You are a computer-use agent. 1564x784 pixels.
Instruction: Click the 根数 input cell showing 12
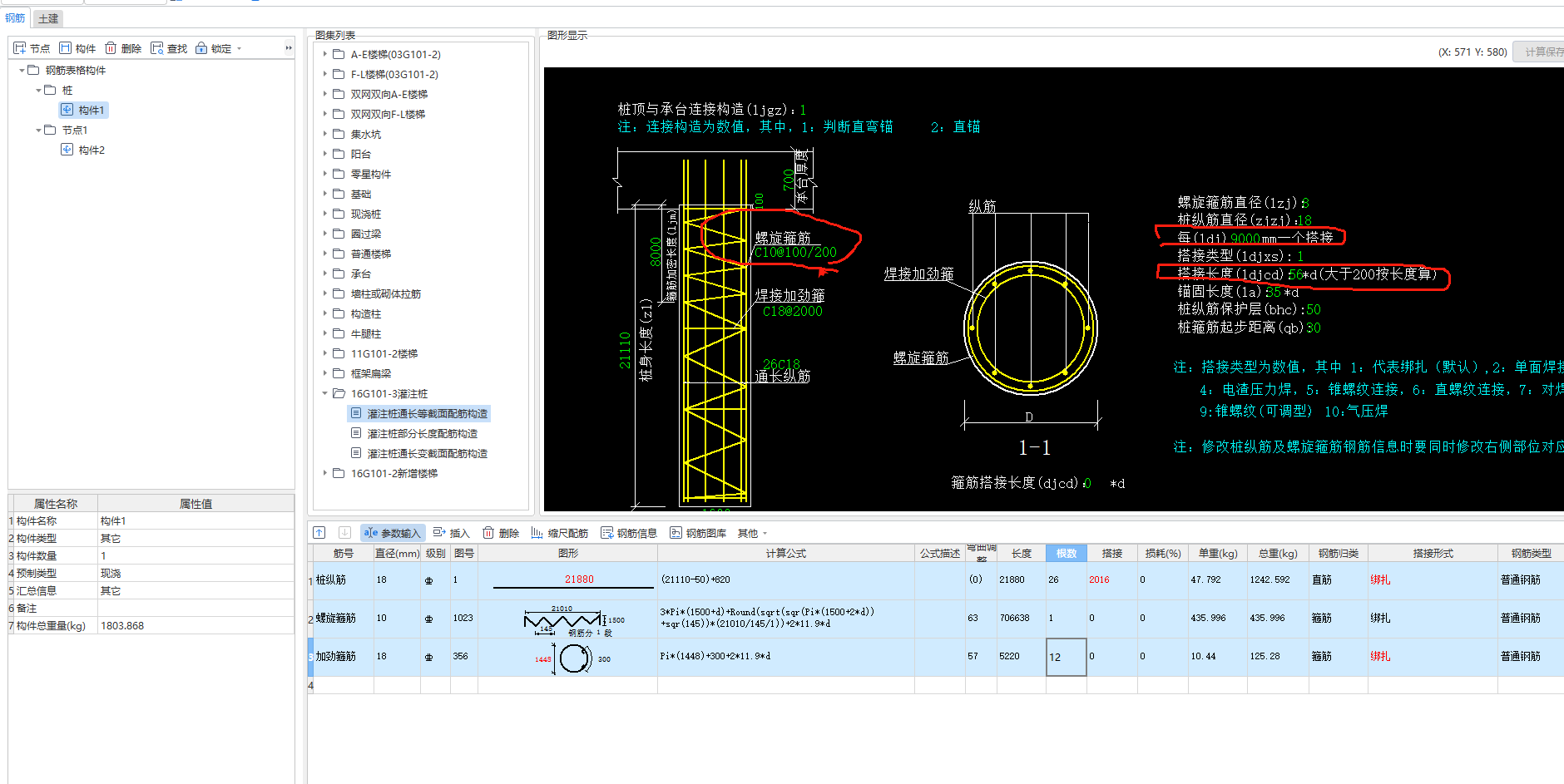pyautogui.click(x=1067, y=657)
